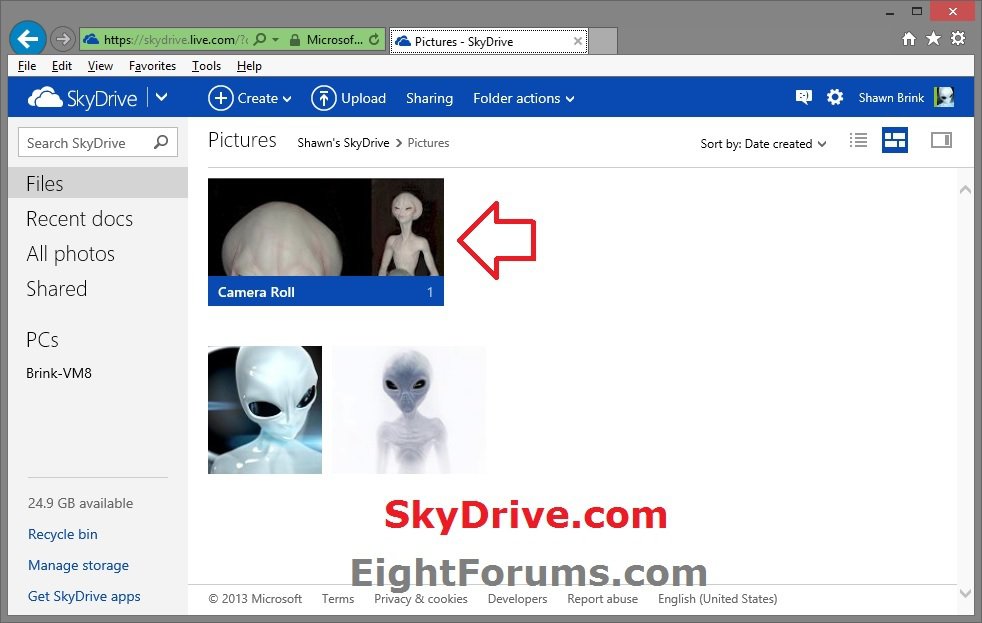
Task: Click the Search SkyDrive magnifier icon
Action: coord(162,142)
